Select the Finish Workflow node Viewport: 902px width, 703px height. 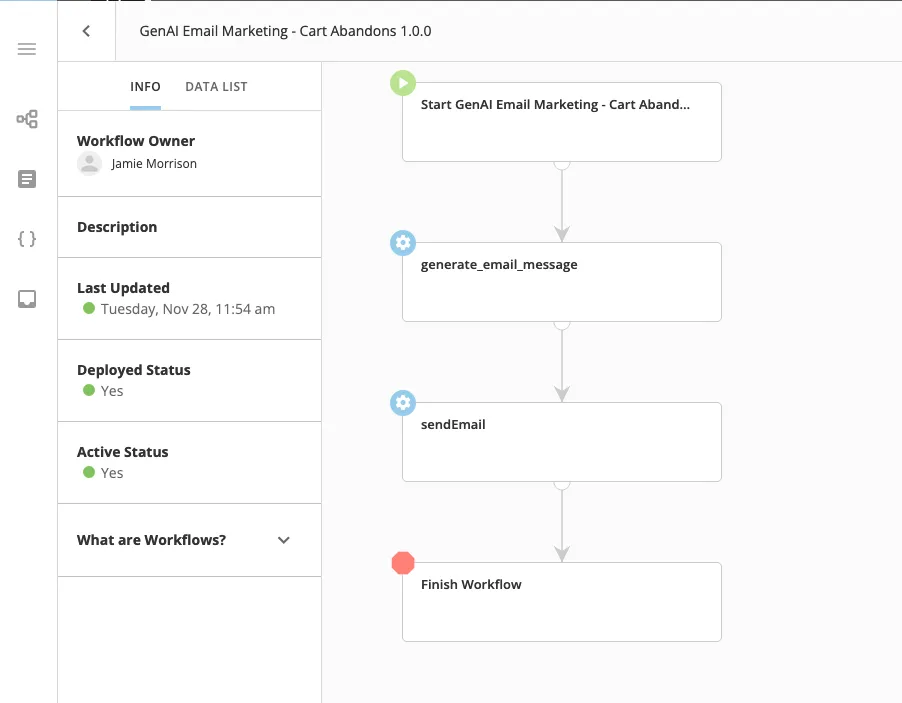(x=561, y=602)
